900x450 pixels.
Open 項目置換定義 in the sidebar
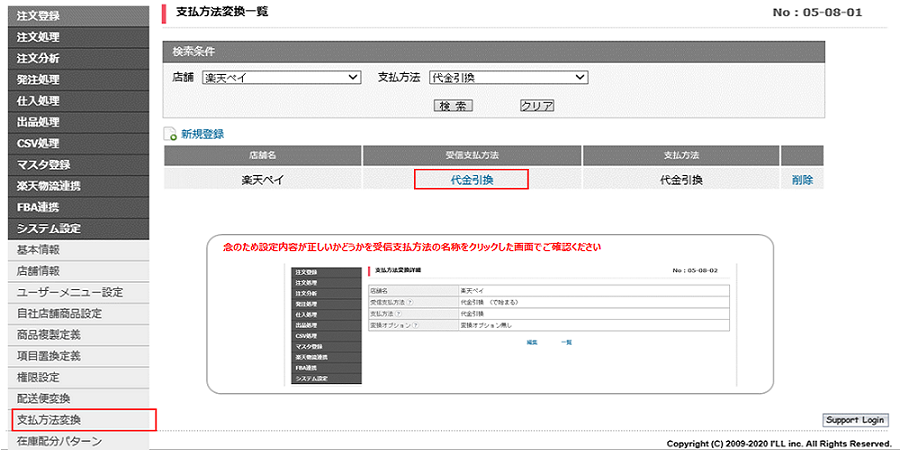pos(78,356)
